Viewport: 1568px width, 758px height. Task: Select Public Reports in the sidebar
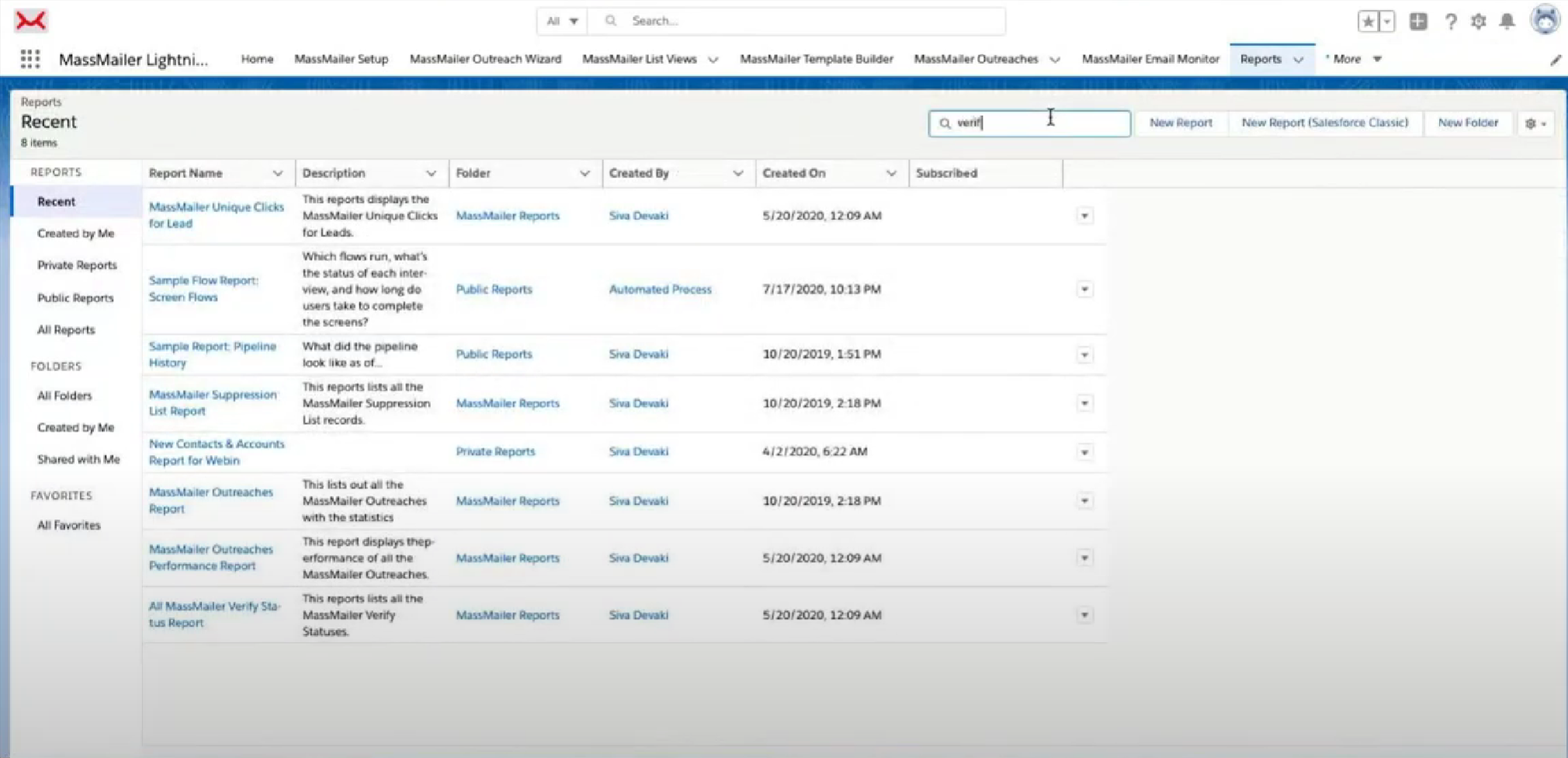(75, 298)
